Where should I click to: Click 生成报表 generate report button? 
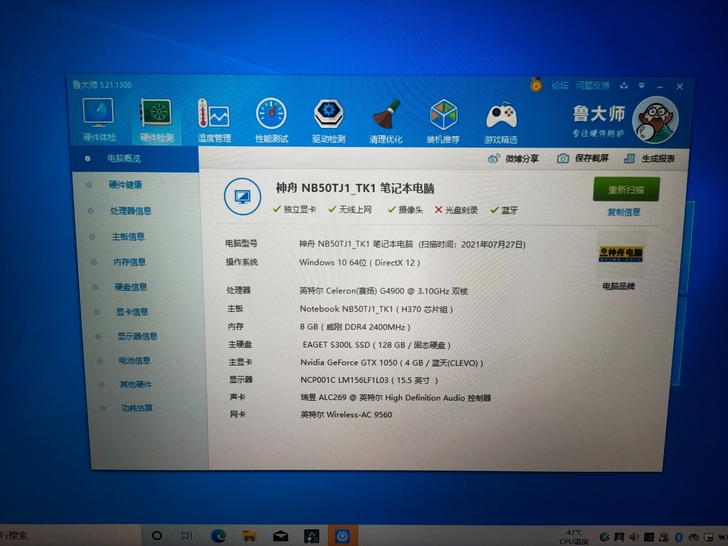[x=649, y=159]
